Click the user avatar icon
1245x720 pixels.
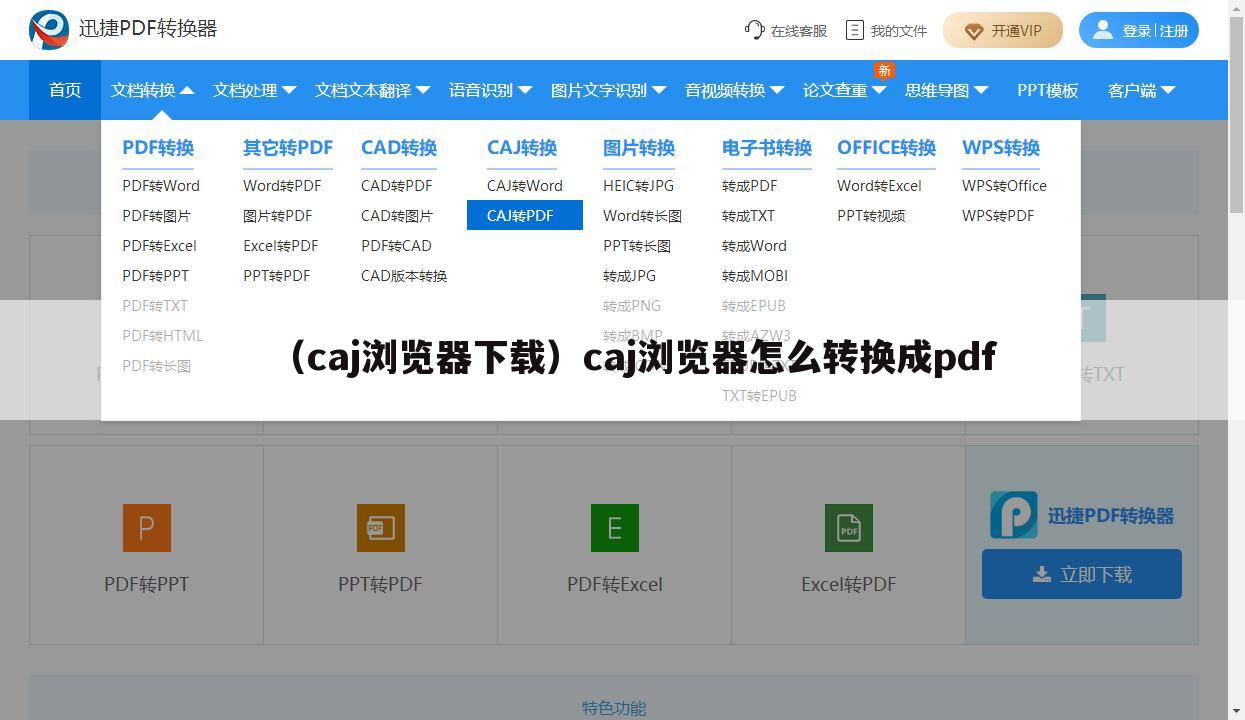(1102, 30)
